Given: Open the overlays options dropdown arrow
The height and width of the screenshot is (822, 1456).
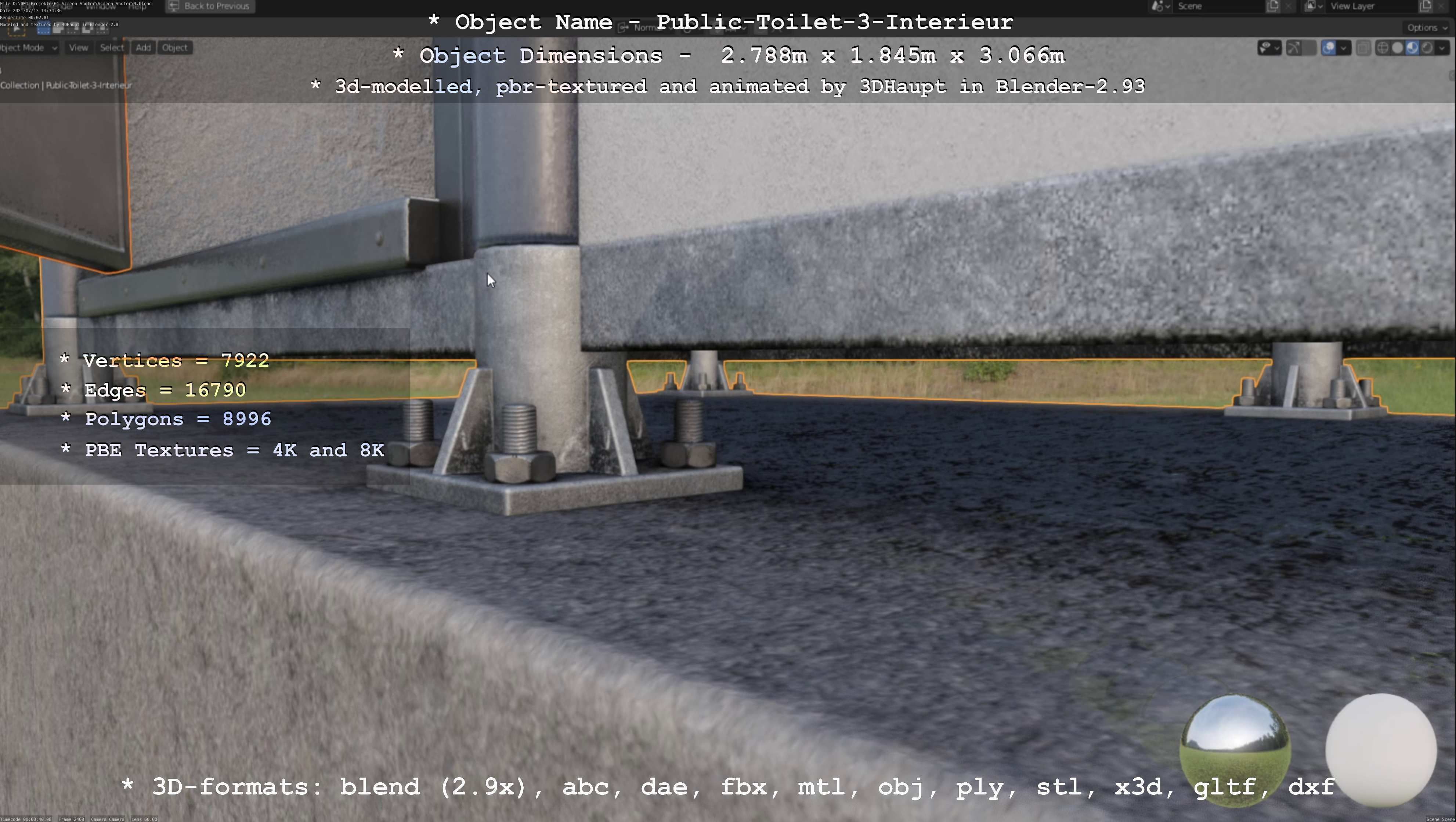Looking at the screenshot, I should 1344,48.
